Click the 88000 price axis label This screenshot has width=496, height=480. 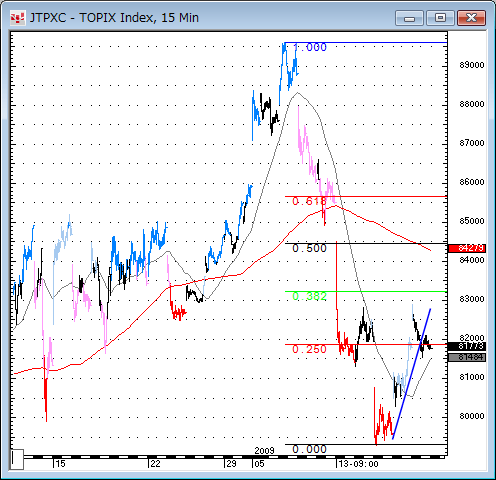point(472,104)
